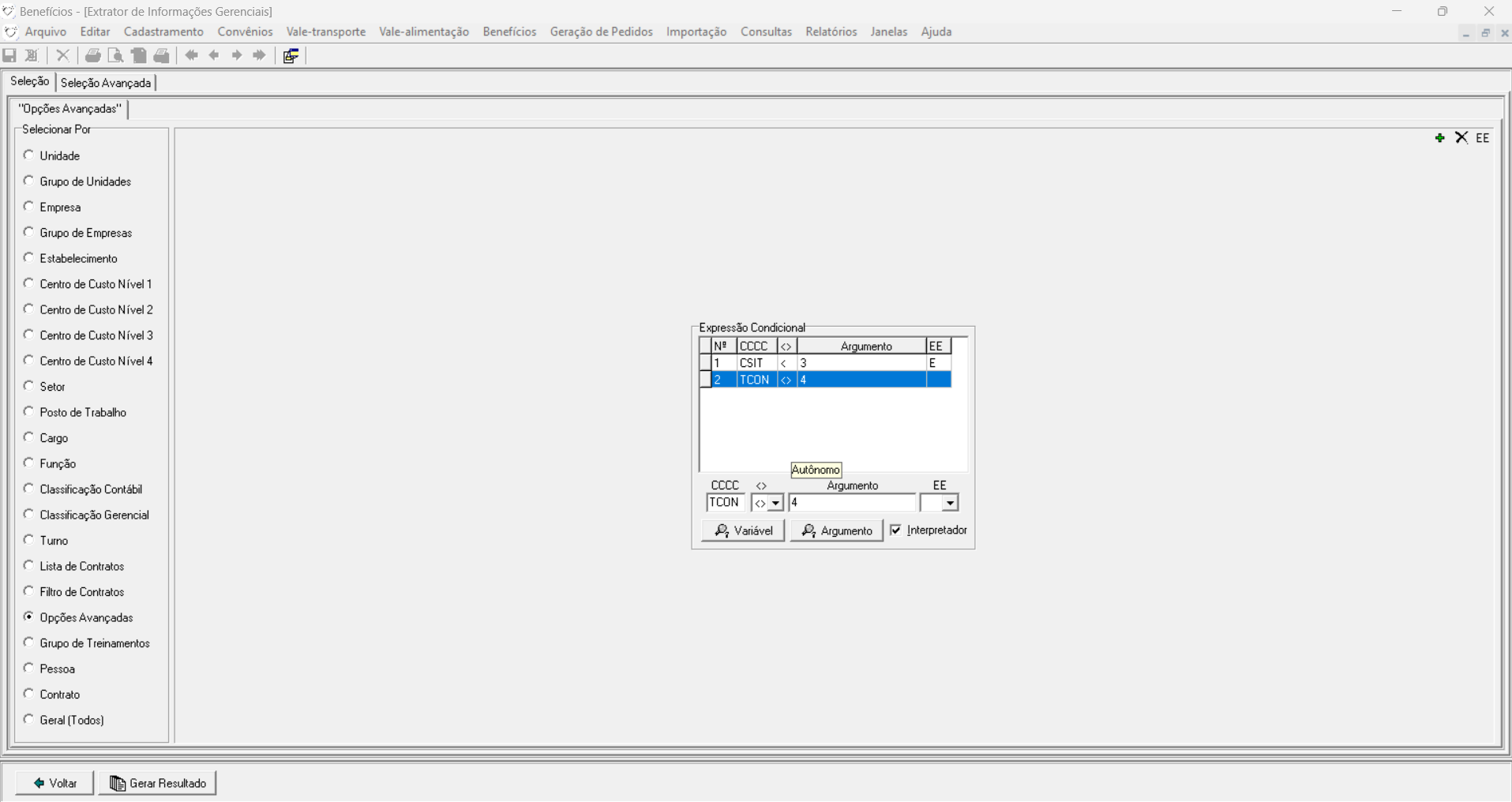The height and width of the screenshot is (802, 1512).
Task: Select the Cargo radio button
Action: (29, 437)
